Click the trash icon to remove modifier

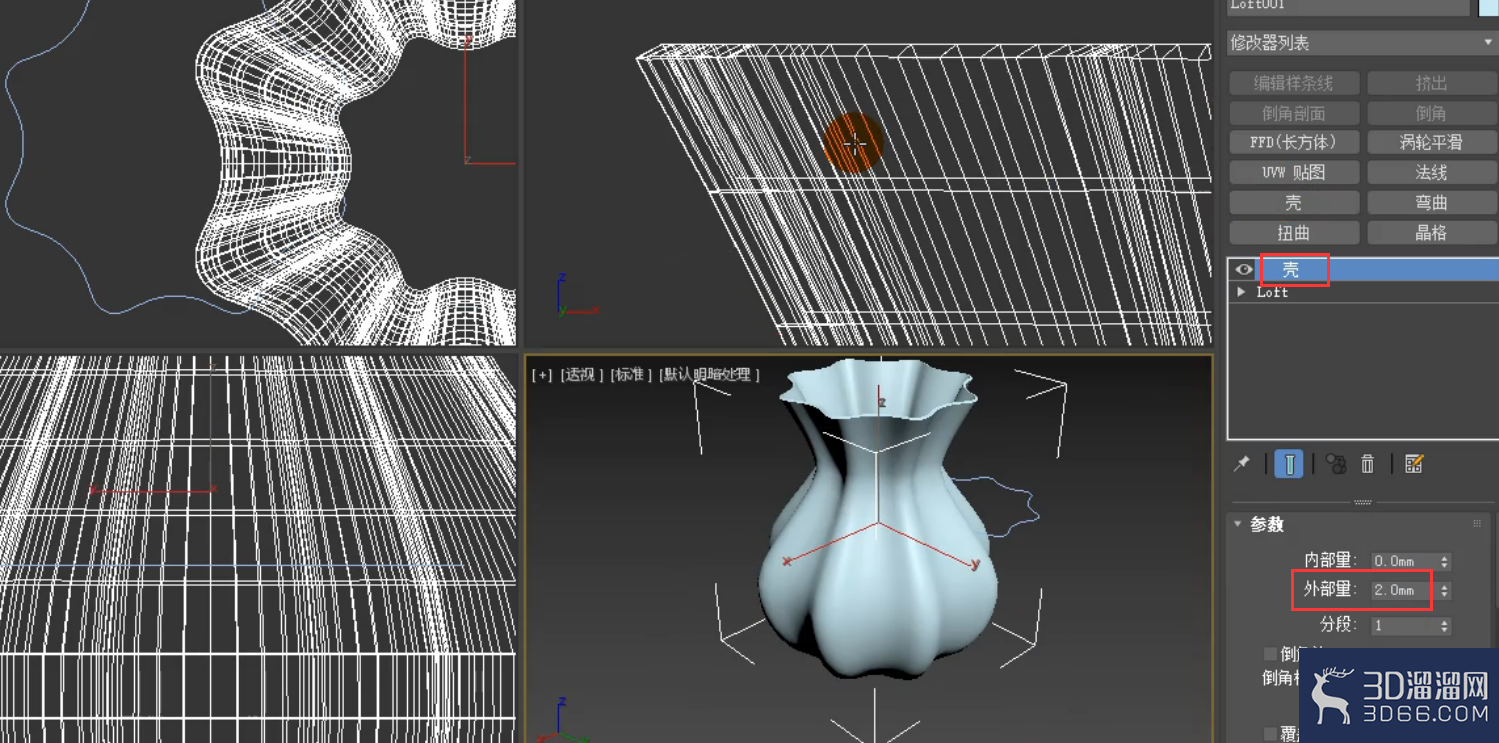coord(1367,464)
